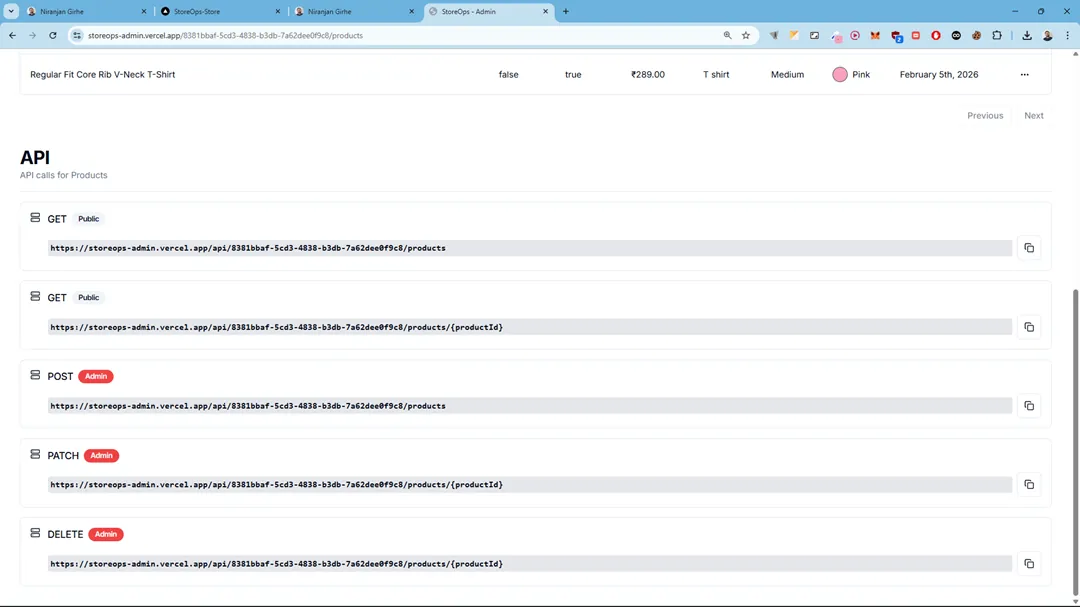Click the page vertical scrollbar thumb
This screenshot has width=1080, height=607.
pos(1075,441)
